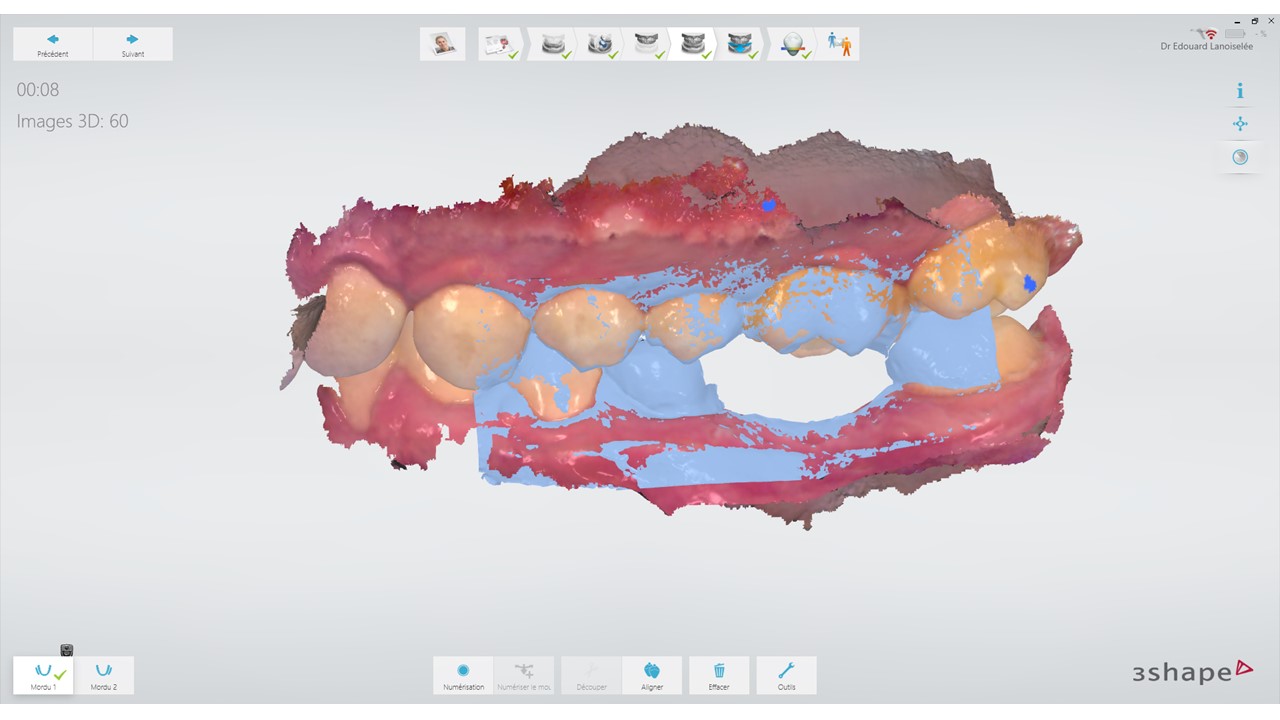Select the active bite scan workflow step
Screen dimensions: 1280x720
[x=692, y=44]
